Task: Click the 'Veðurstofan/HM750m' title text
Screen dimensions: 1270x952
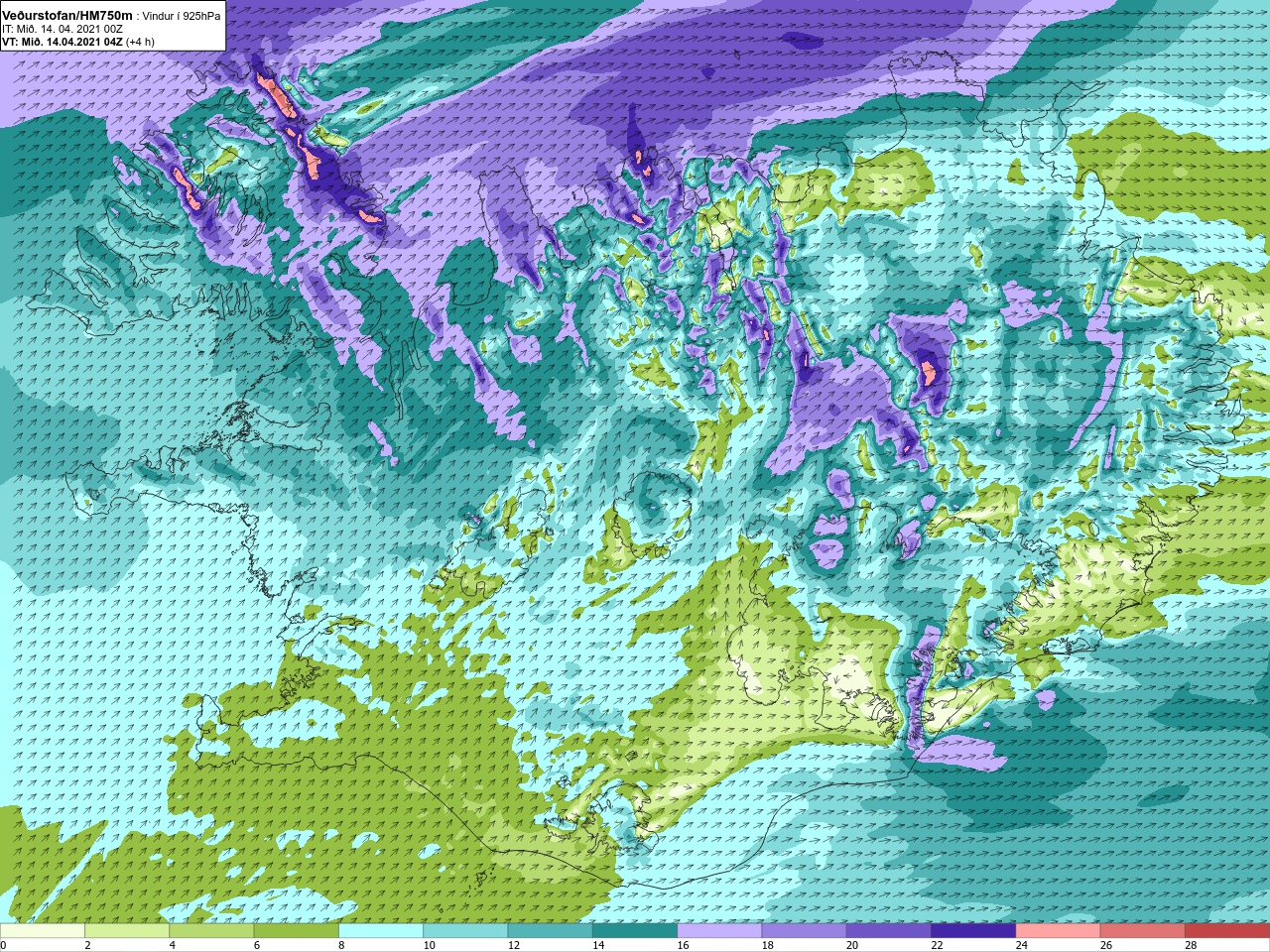Action: 67,15
